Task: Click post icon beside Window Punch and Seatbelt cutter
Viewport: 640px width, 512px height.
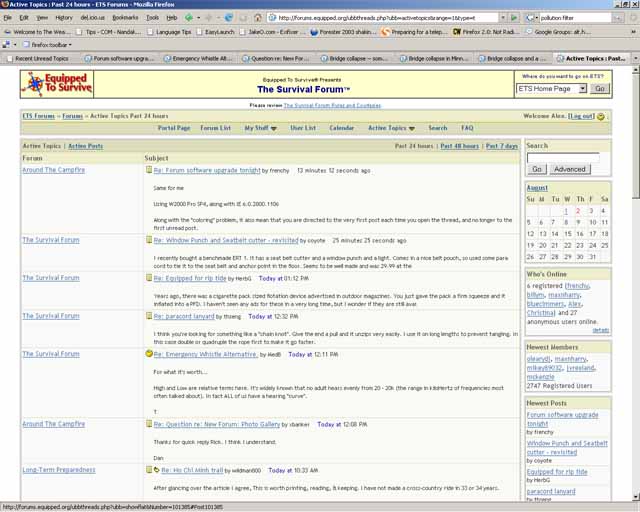Action: pos(149,240)
